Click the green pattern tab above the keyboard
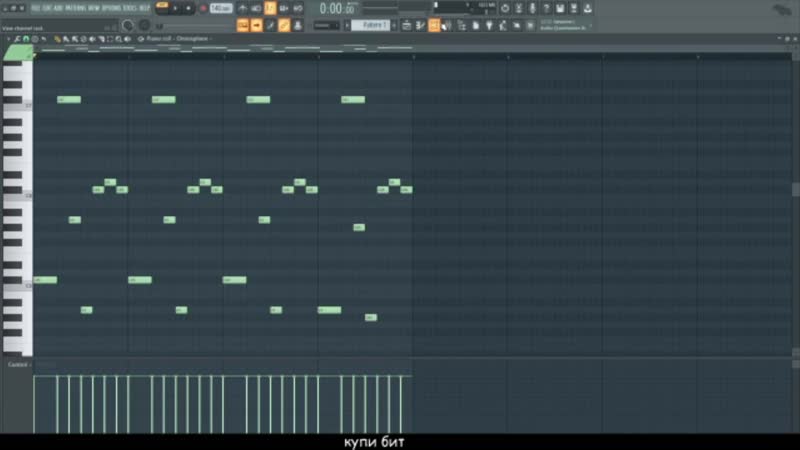Image resolution: width=800 pixels, height=450 pixels. point(18,53)
